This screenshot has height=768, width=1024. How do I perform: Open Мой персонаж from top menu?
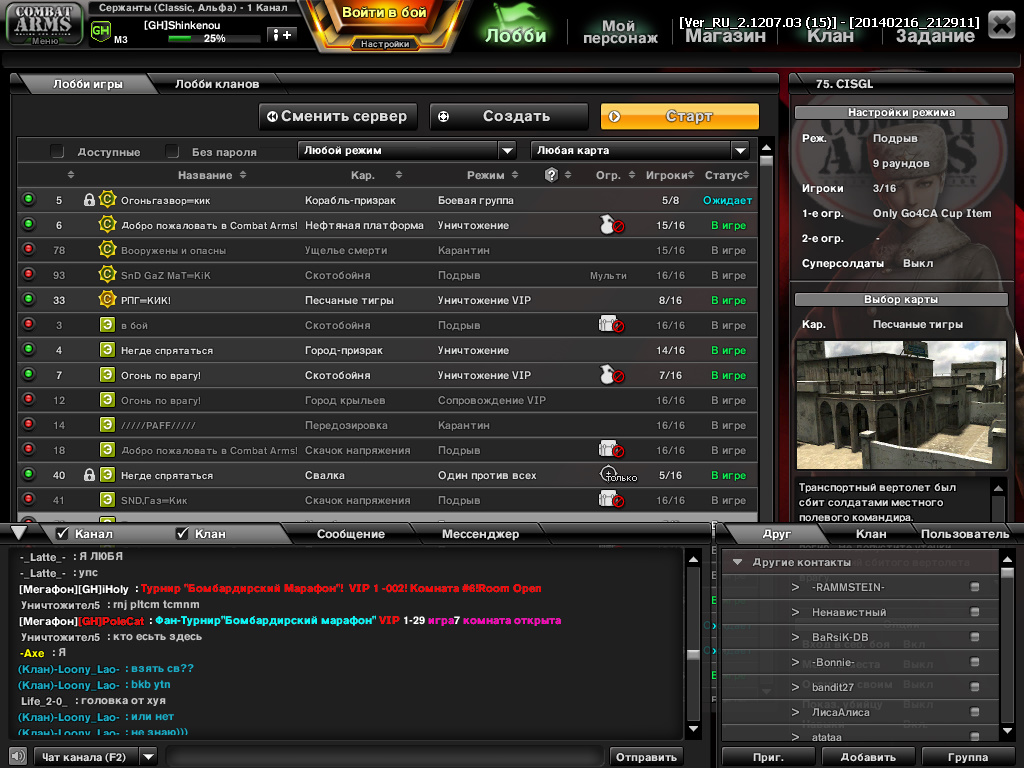click(x=620, y=31)
